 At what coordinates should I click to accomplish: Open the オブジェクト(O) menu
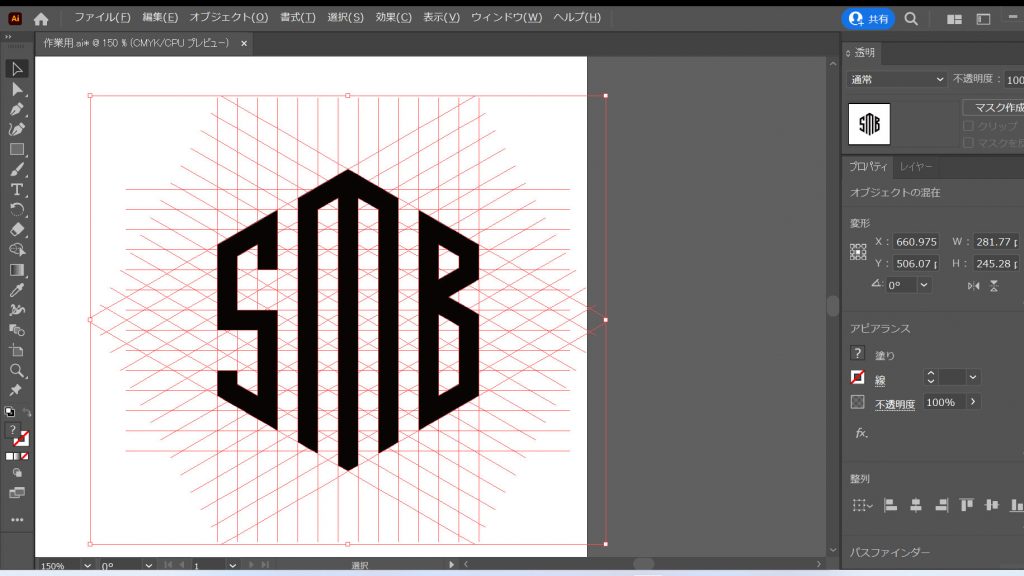tap(229, 18)
